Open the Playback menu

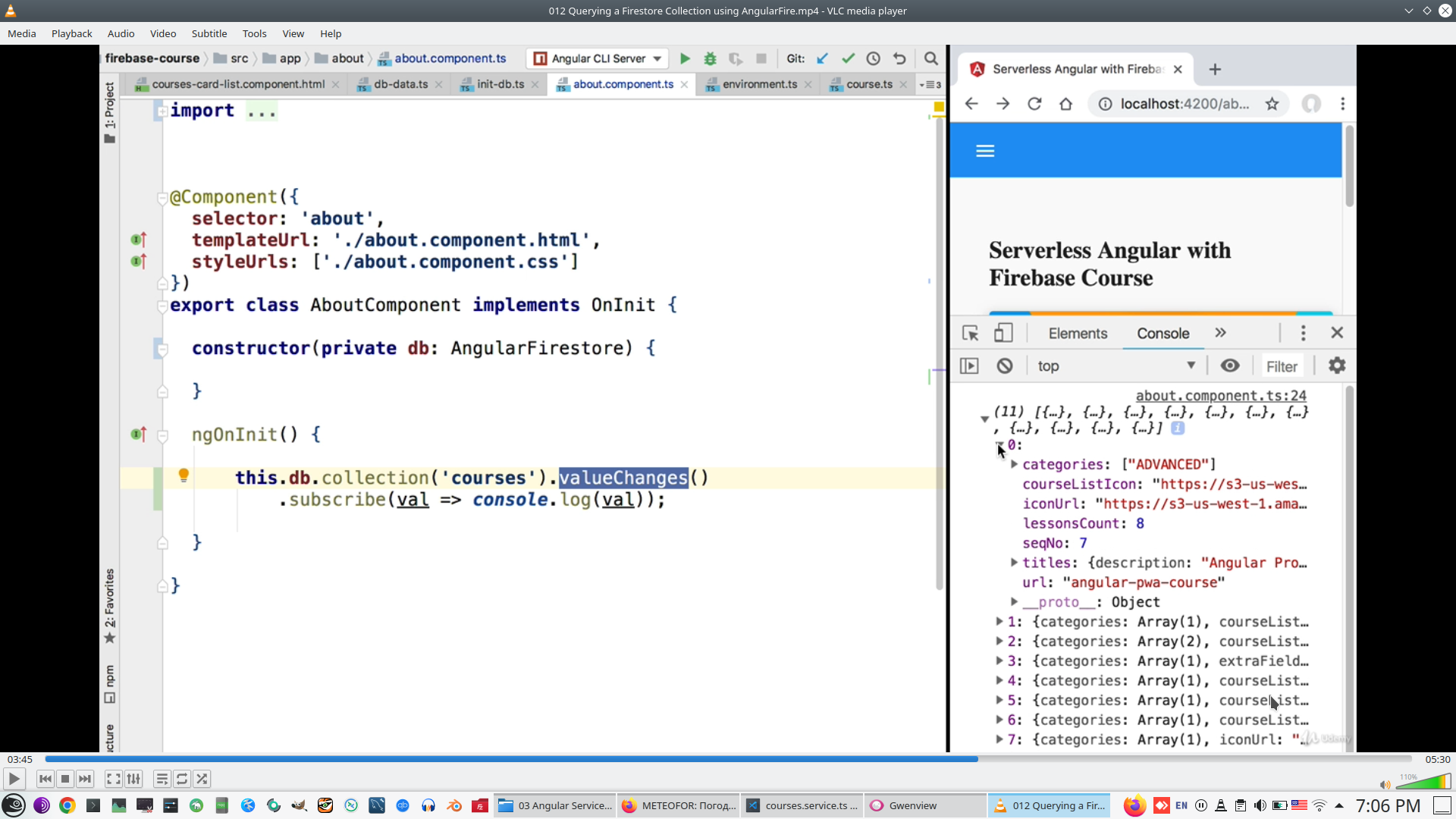(x=71, y=33)
